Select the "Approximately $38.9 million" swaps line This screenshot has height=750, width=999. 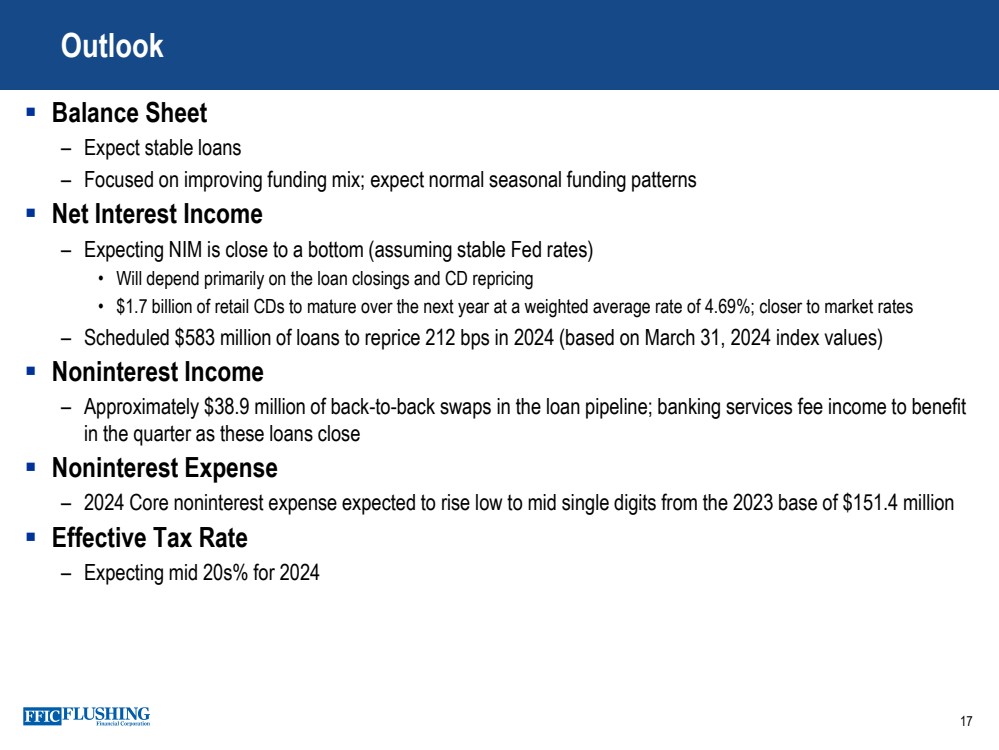tap(525, 408)
